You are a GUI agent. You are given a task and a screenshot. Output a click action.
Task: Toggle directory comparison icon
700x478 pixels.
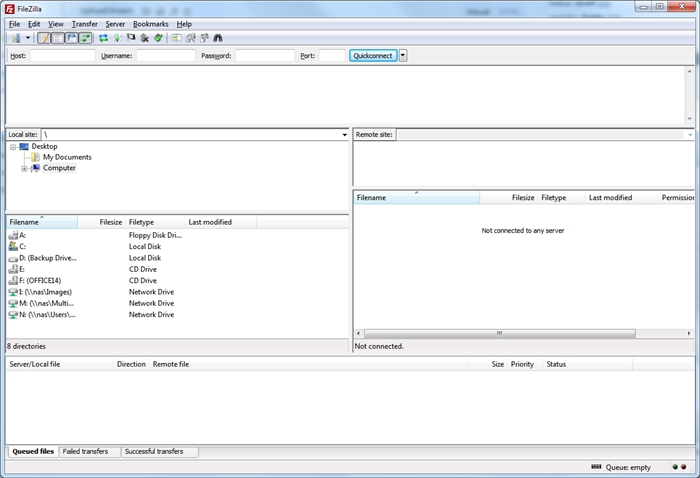tap(191, 38)
